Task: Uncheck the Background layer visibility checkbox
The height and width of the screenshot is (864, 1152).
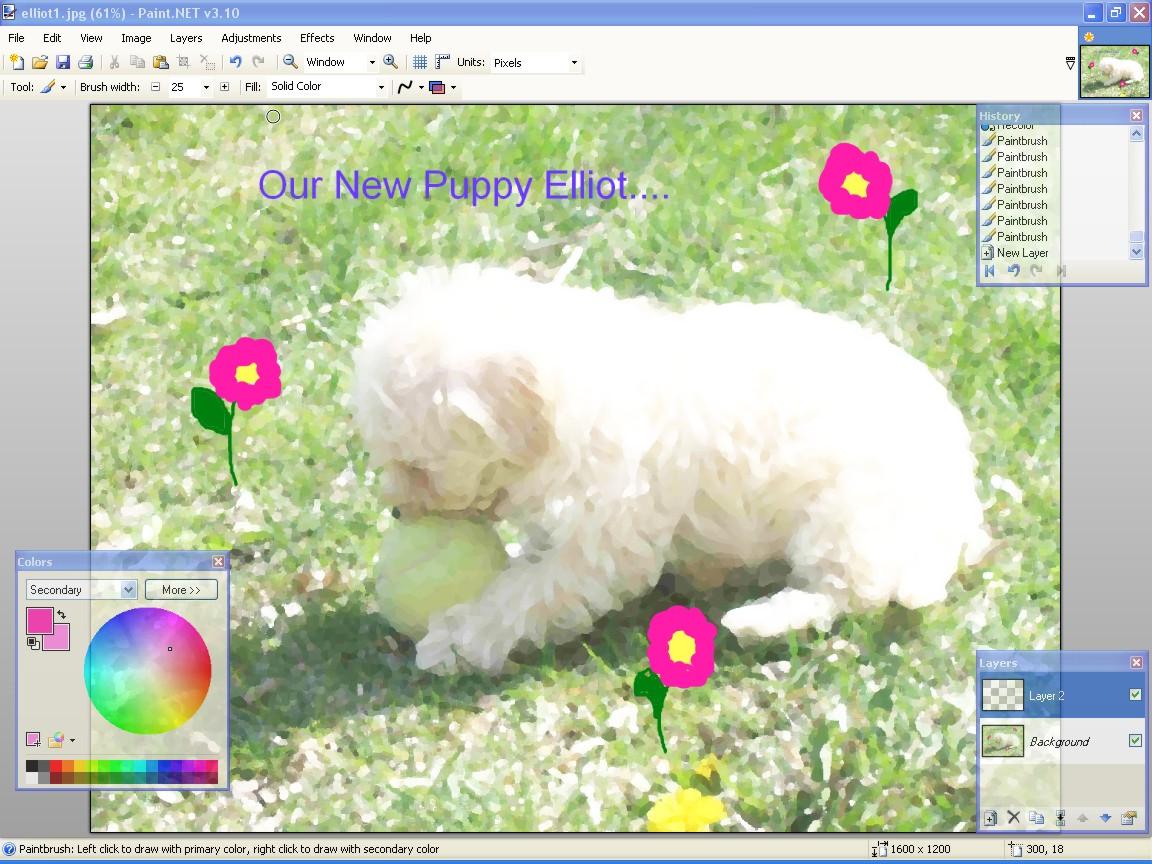Action: tap(1135, 741)
